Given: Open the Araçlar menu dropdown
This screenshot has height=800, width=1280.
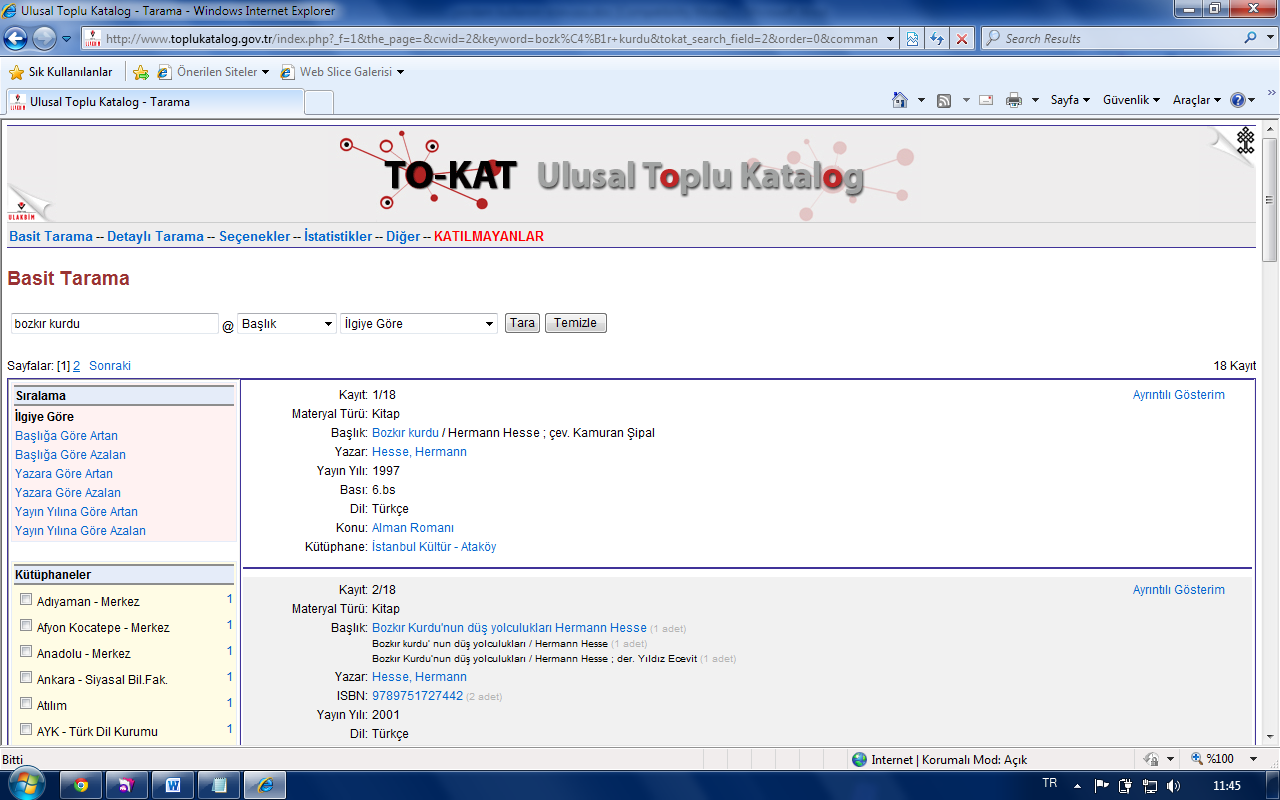Looking at the screenshot, I should [x=1197, y=100].
